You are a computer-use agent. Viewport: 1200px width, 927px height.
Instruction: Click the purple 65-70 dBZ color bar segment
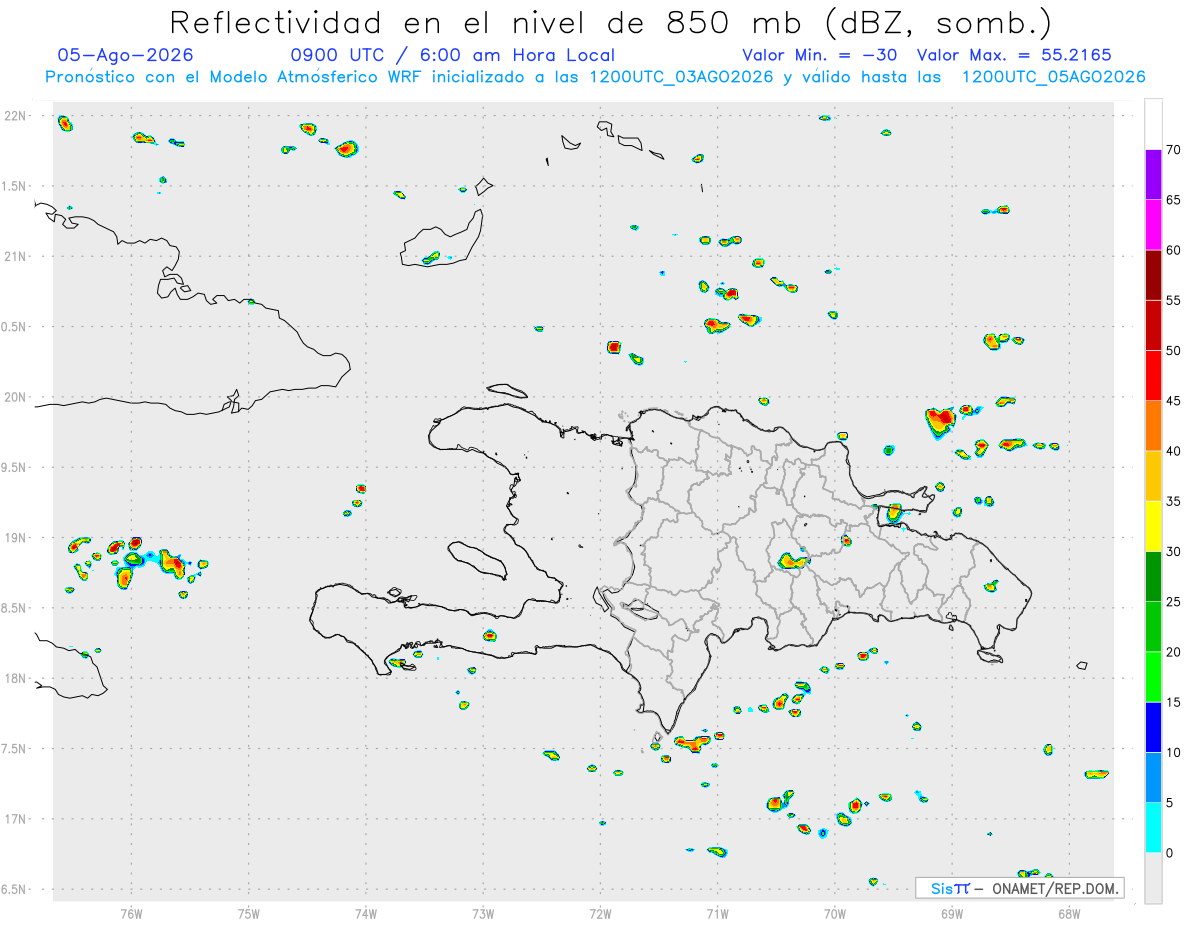click(1153, 175)
